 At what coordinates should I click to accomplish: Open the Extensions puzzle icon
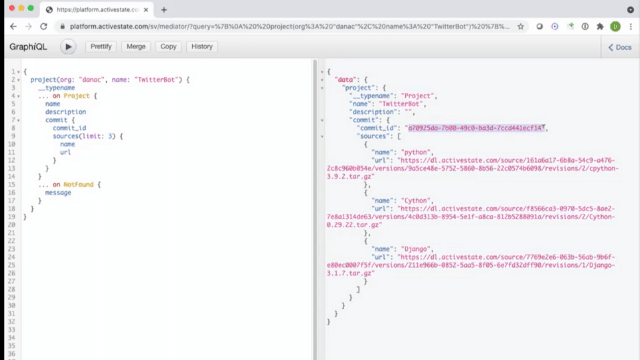600,27
